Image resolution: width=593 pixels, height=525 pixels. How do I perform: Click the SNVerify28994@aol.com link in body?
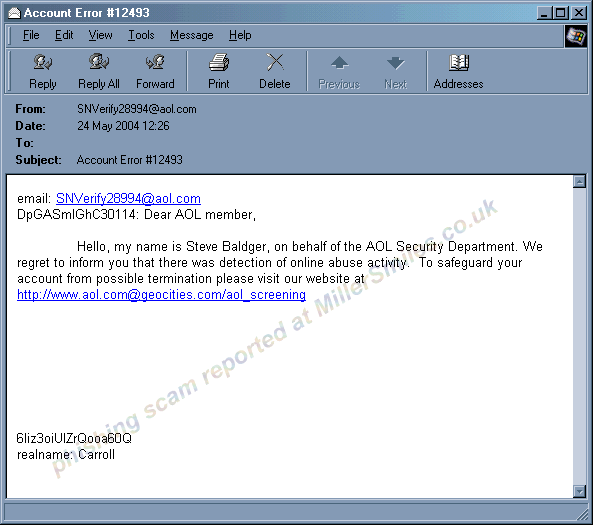(128, 198)
